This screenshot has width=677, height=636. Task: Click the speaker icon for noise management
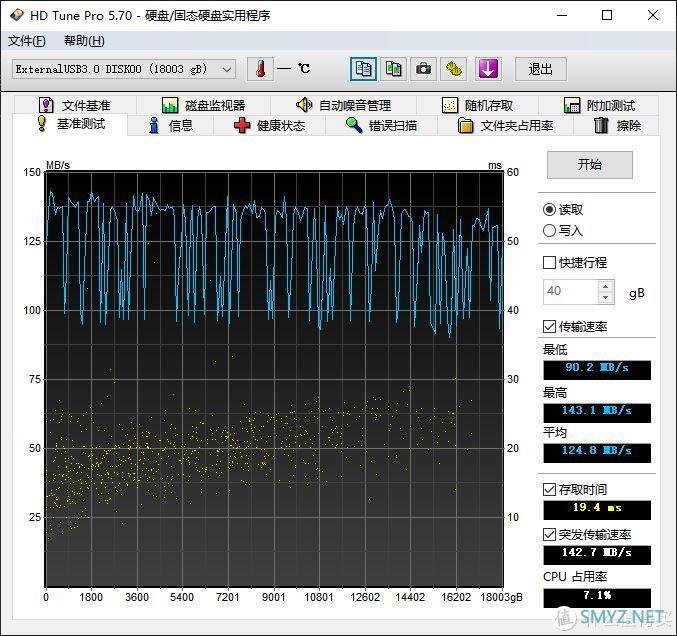tap(304, 104)
